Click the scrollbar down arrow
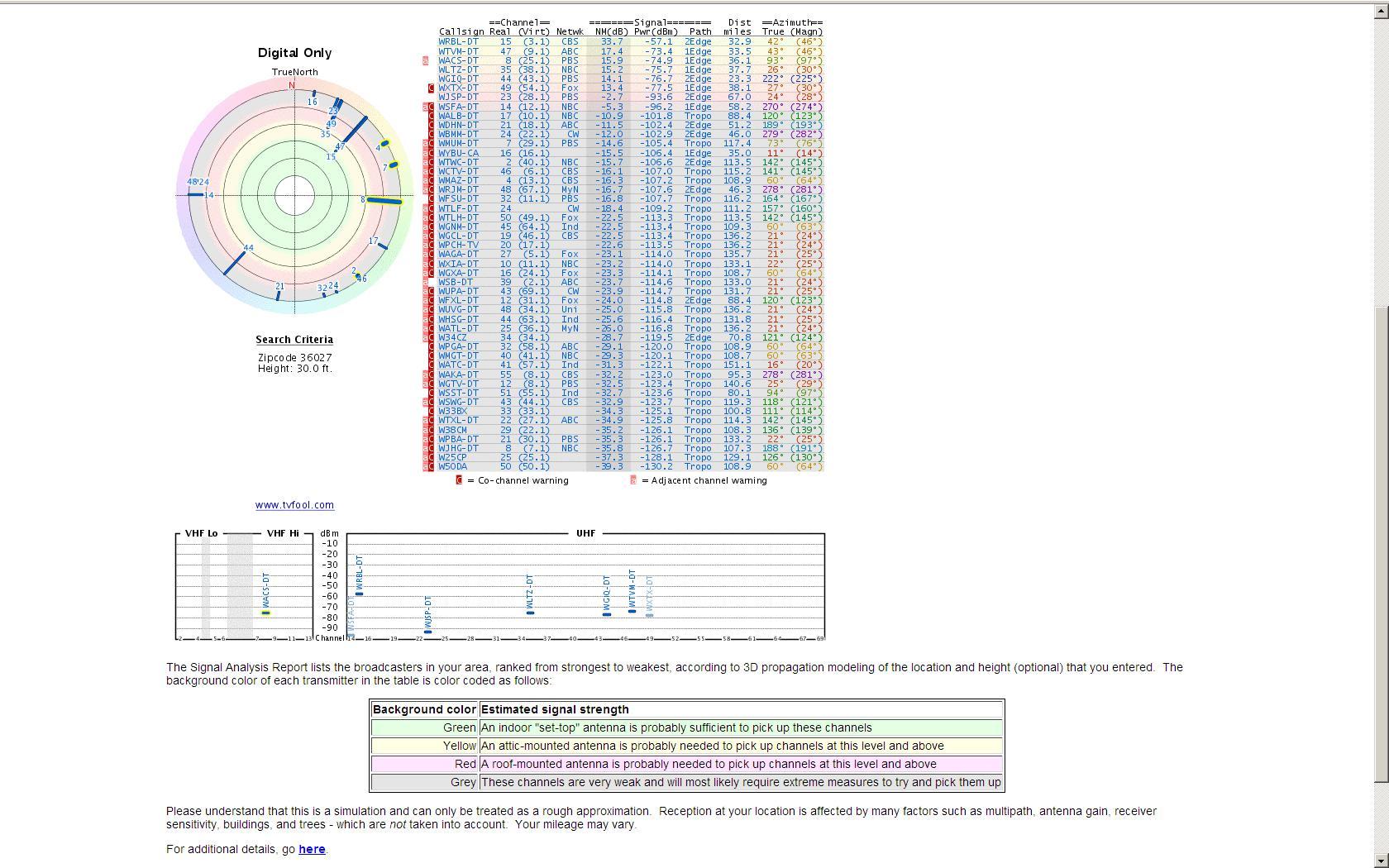 1382,861
